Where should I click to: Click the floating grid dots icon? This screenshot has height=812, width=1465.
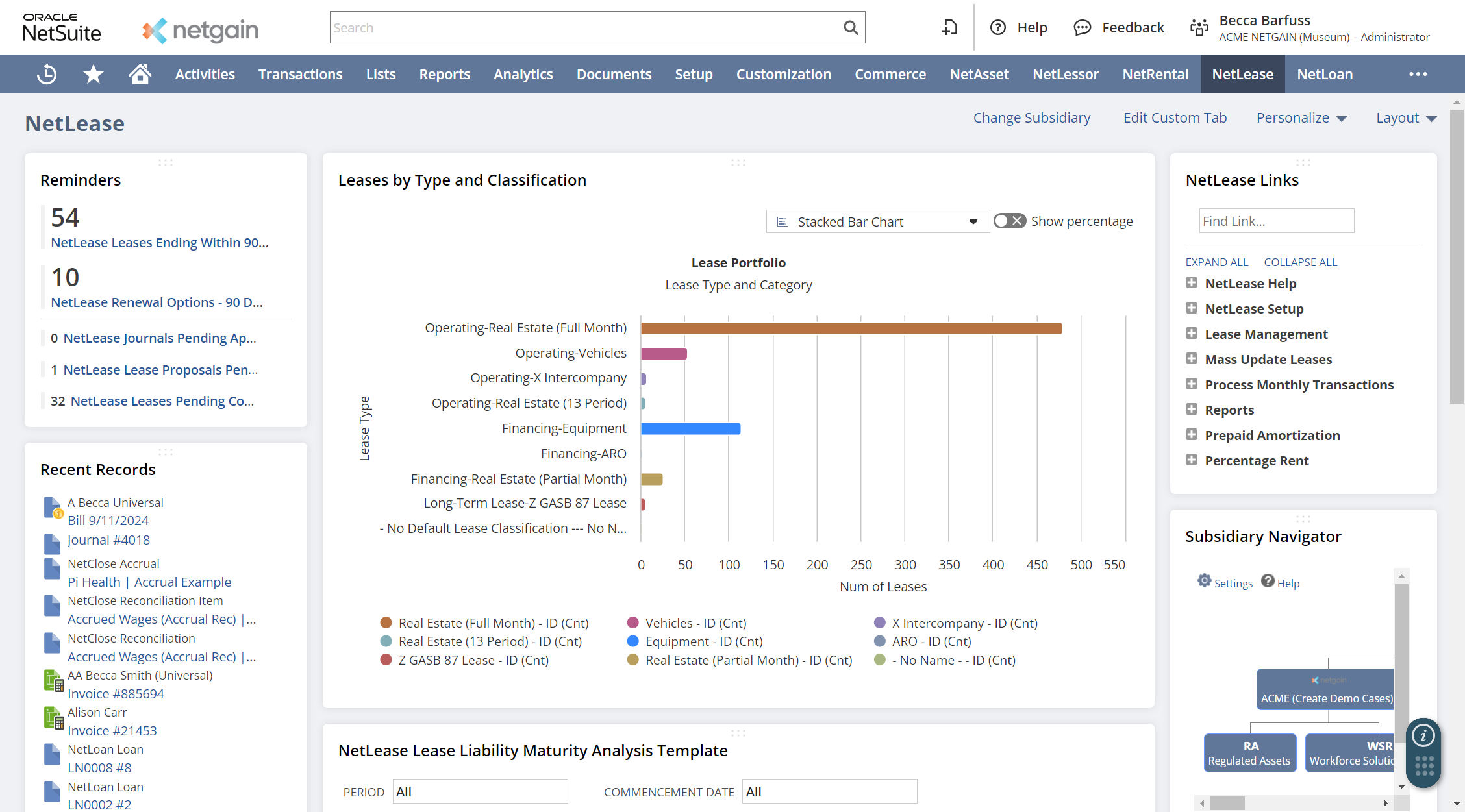tap(1424, 766)
